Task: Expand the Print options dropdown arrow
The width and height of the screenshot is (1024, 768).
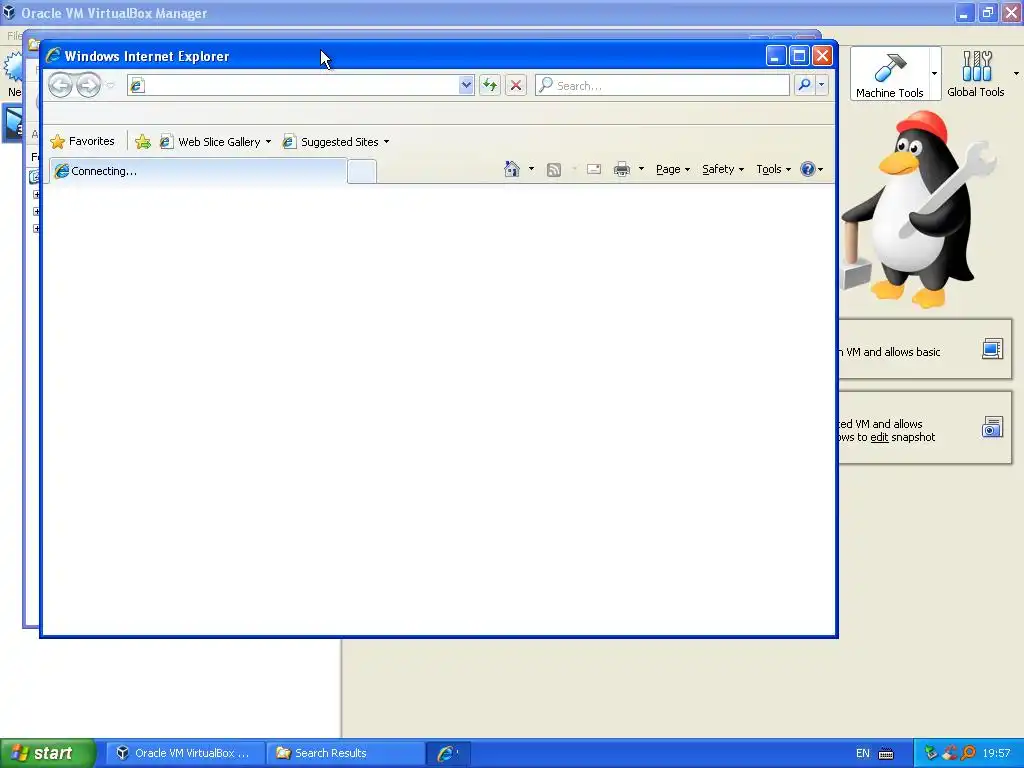Action: point(641,169)
